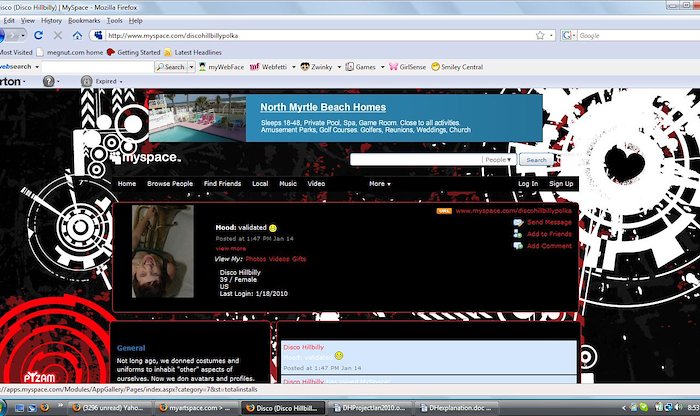Expand the Webfetti dropdown arrow
This screenshot has height=416, width=700.
294,67
